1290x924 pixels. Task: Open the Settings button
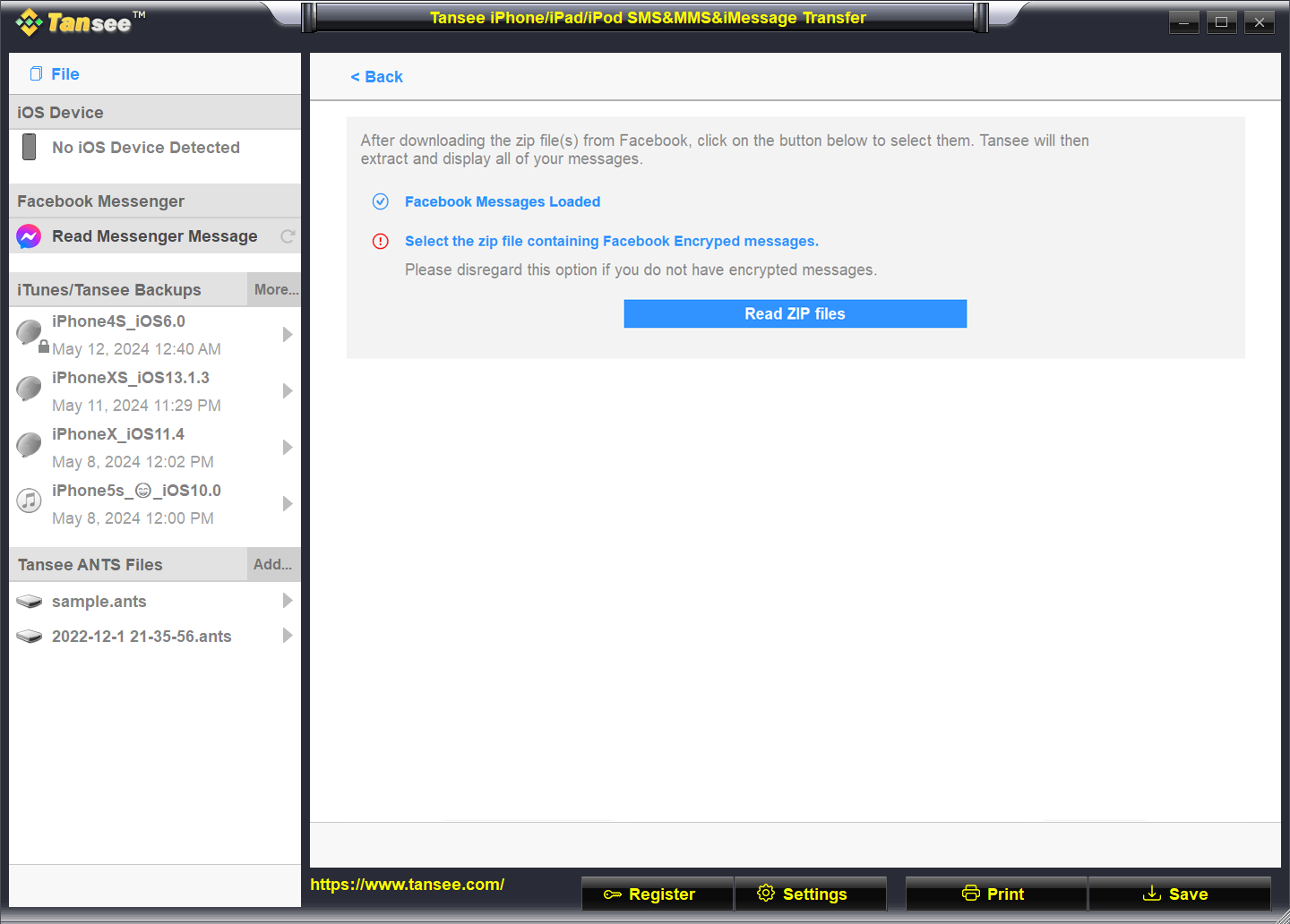[811, 894]
